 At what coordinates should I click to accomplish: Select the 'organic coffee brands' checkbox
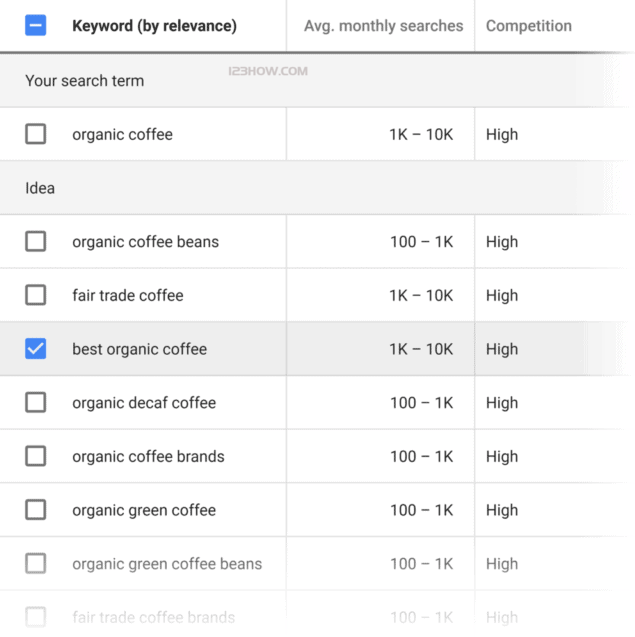click(35, 456)
